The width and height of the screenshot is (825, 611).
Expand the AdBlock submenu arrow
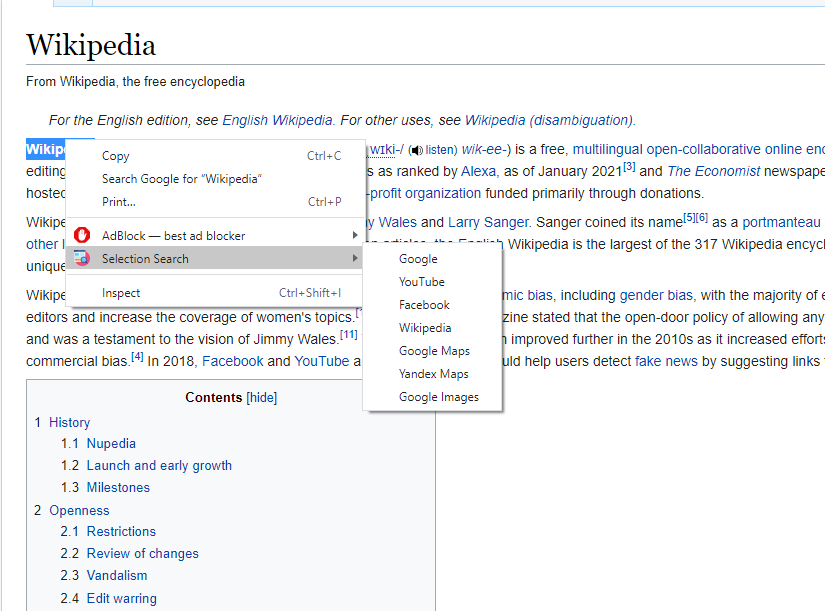coord(354,235)
